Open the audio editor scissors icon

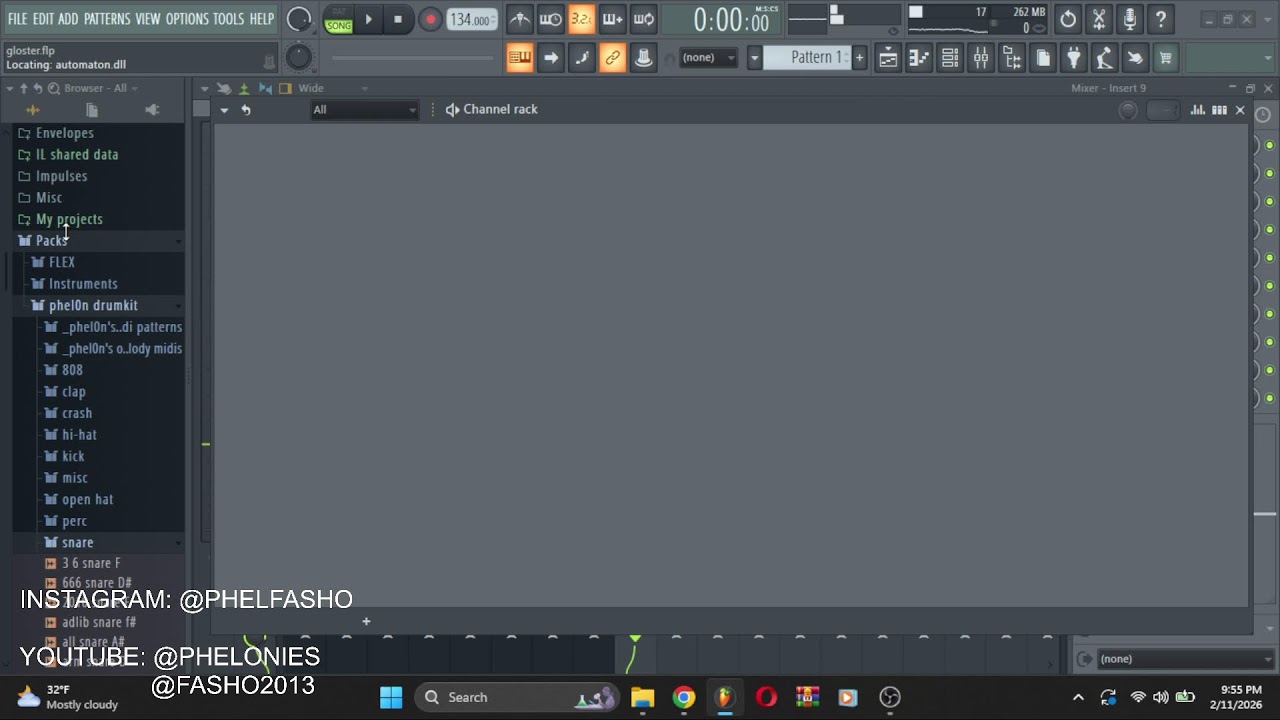1099,19
